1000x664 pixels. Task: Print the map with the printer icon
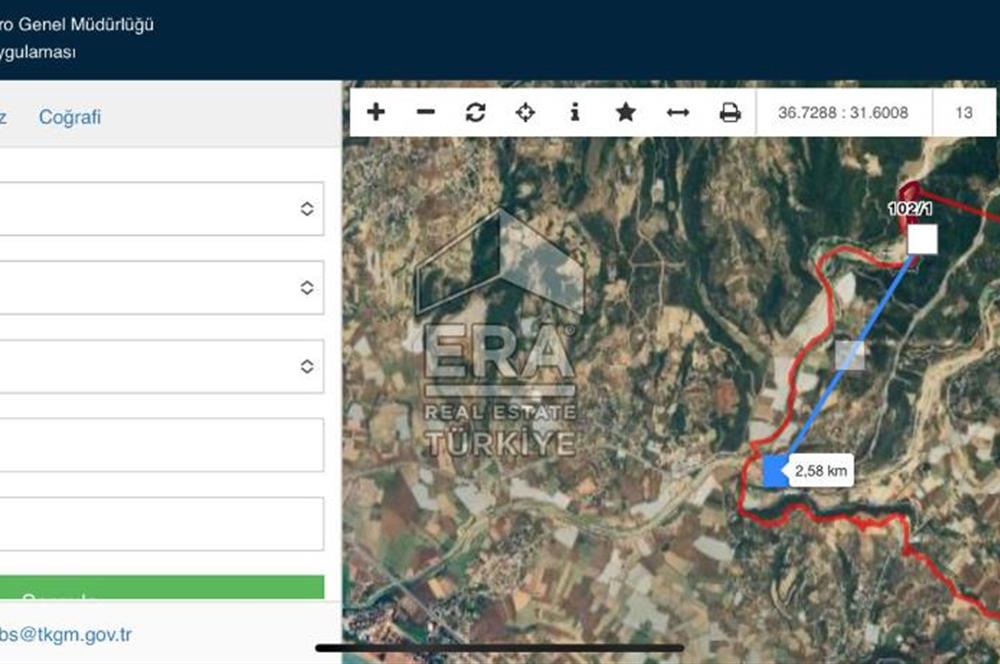click(x=730, y=113)
